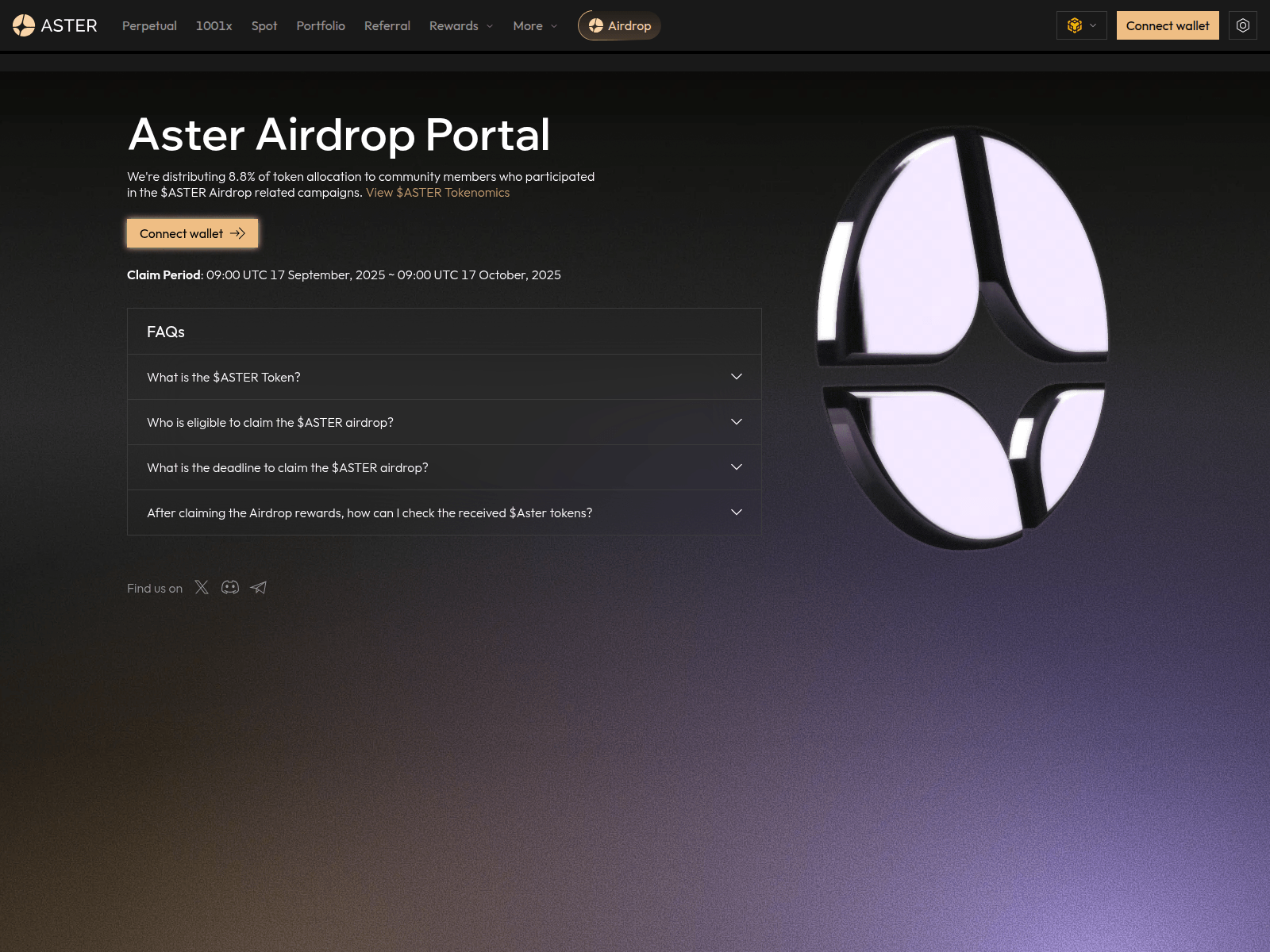Click the Airdrop pill in navigation
This screenshot has width=1270, height=952.
pos(619,25)
